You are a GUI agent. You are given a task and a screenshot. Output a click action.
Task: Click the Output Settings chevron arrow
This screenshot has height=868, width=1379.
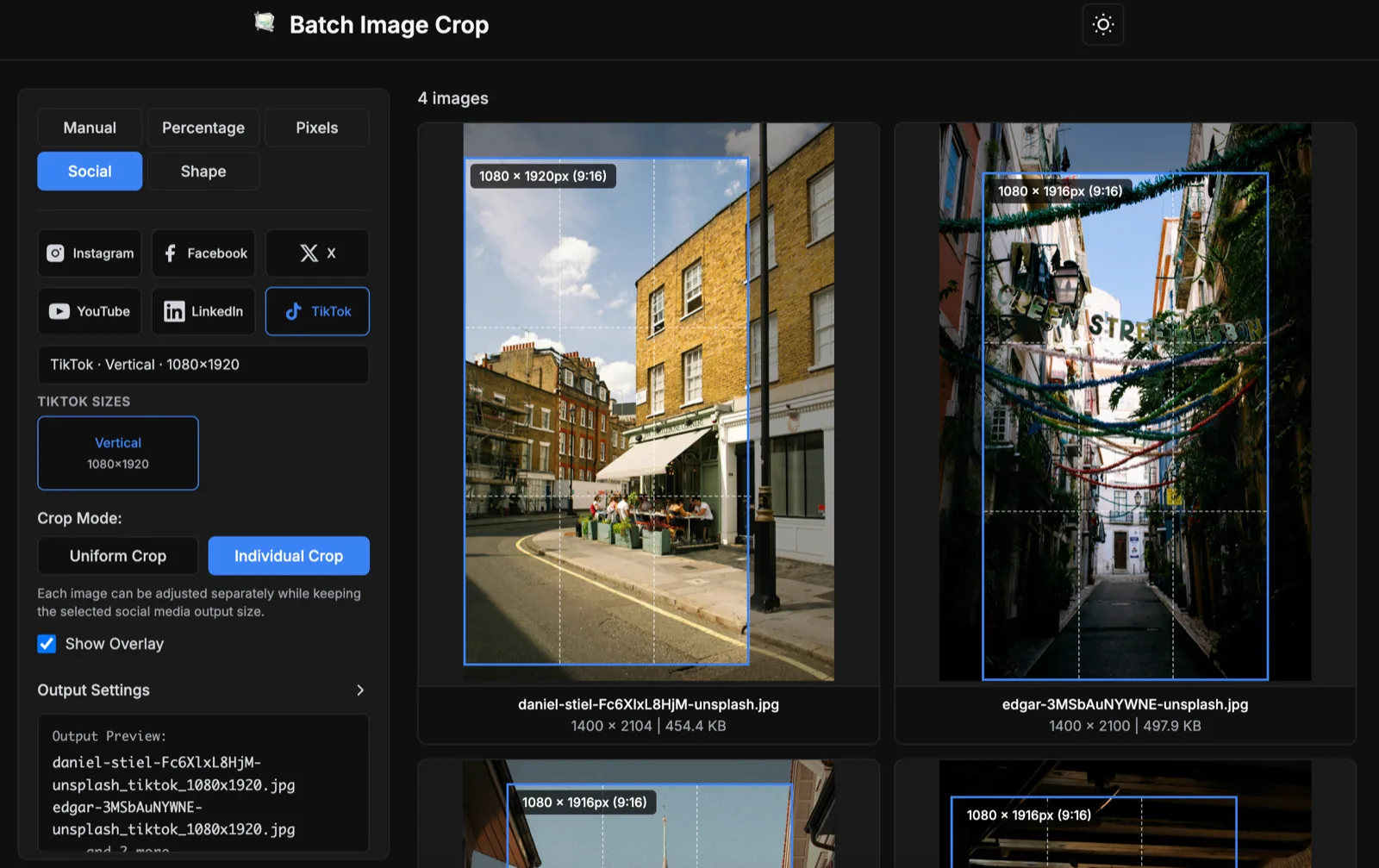[x=360, y=690]
